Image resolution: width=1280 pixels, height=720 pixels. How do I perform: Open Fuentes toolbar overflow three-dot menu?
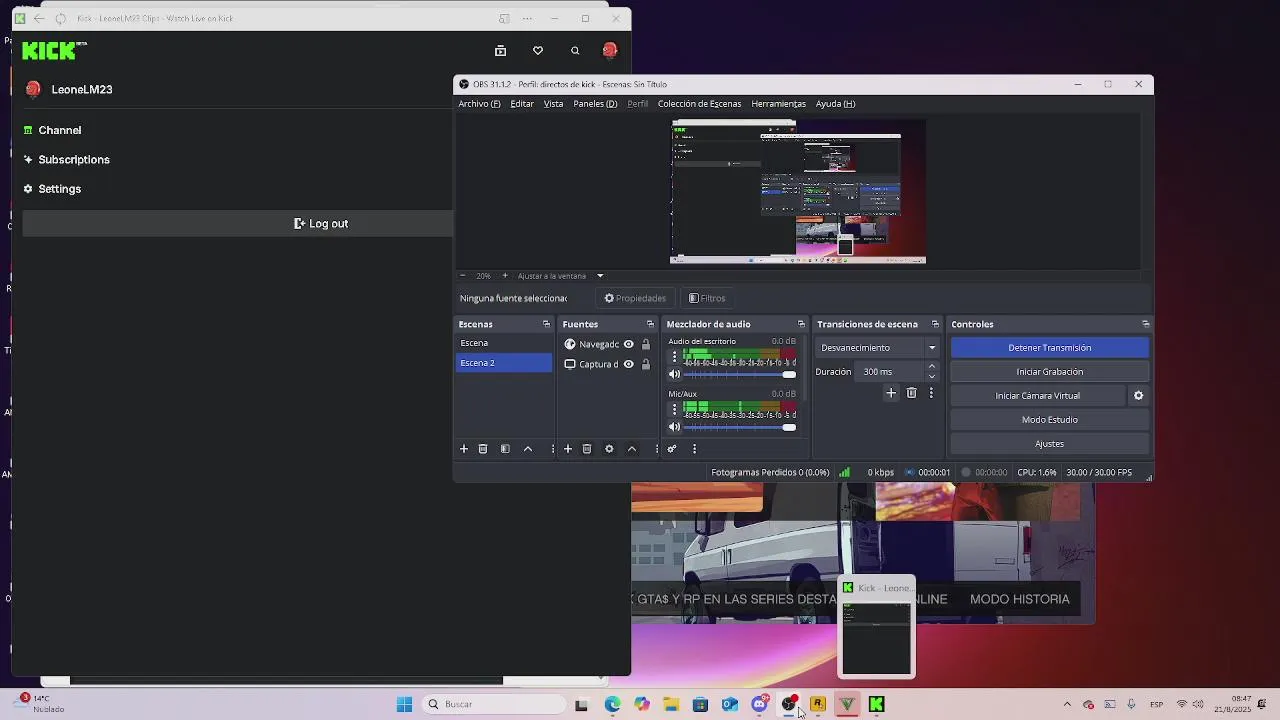click(x=656, y=449)
